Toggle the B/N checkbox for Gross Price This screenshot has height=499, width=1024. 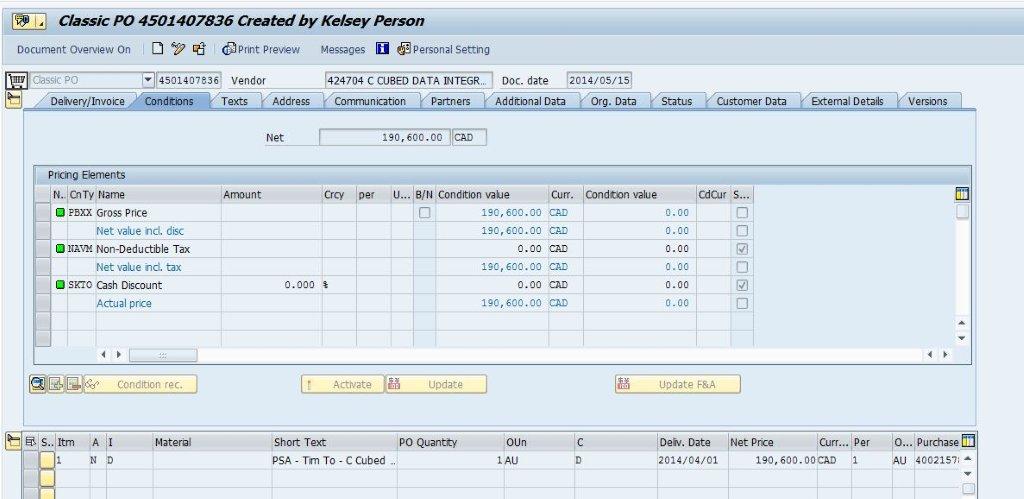pos(425,213)
